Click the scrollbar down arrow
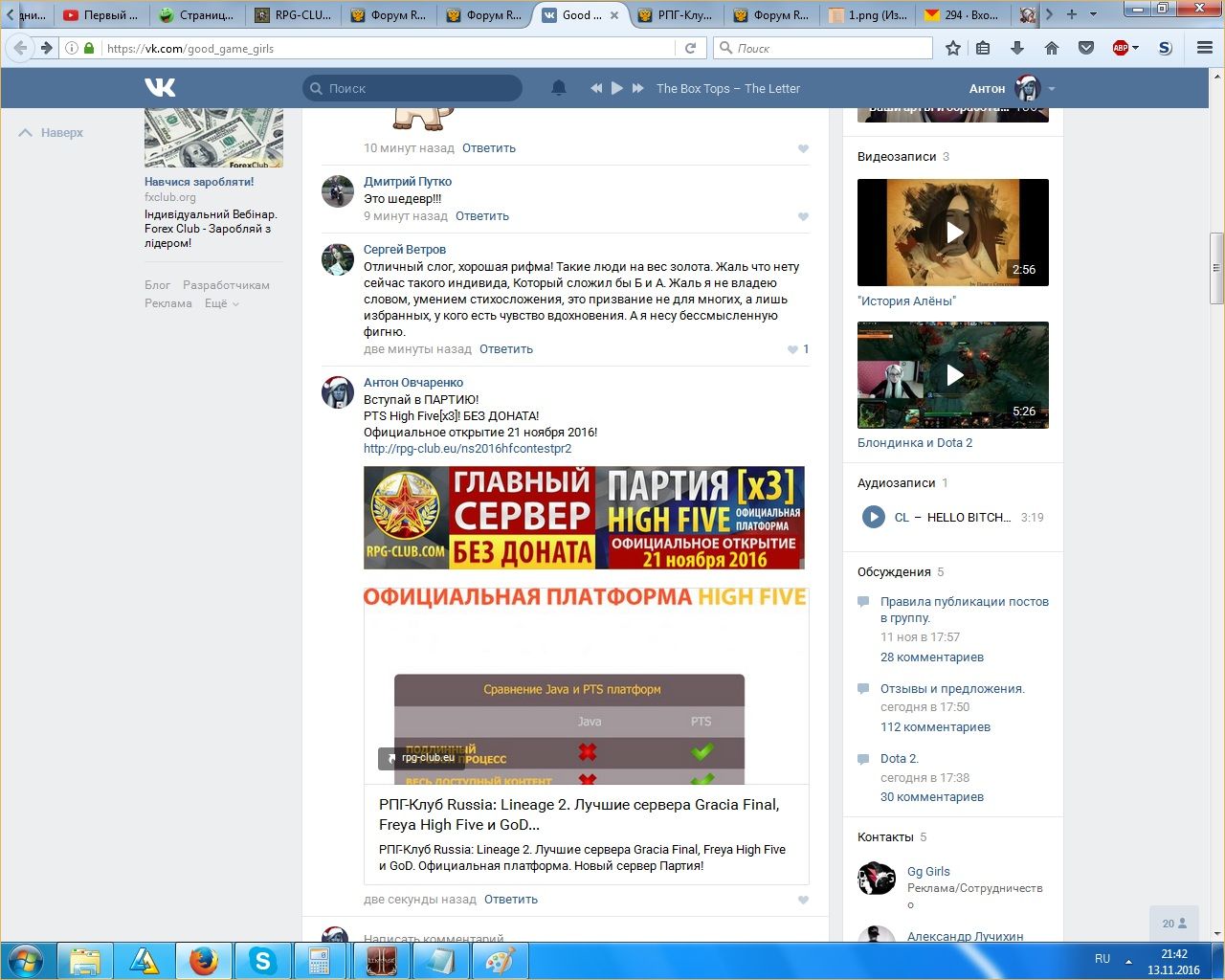 point(1216,934)
